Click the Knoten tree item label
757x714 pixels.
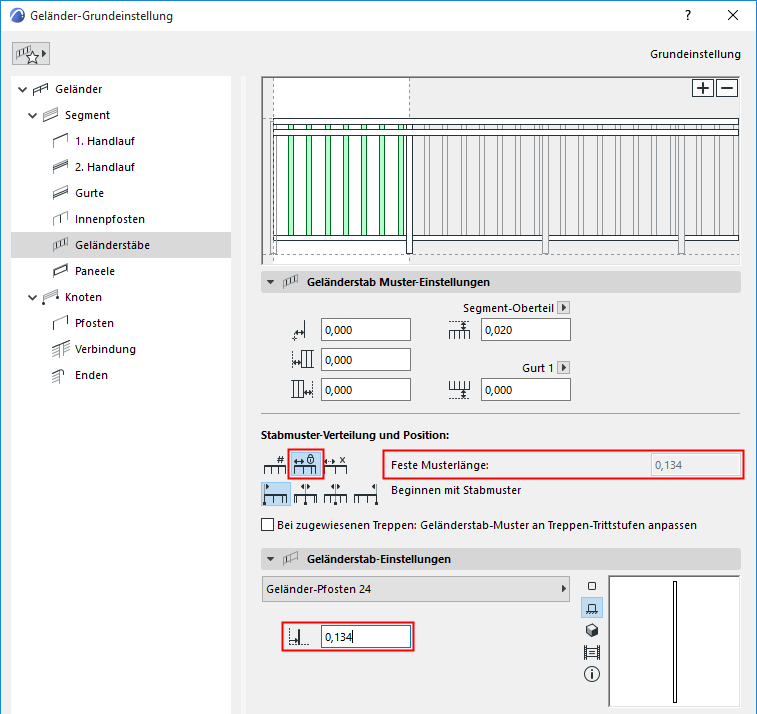point(84,297)
